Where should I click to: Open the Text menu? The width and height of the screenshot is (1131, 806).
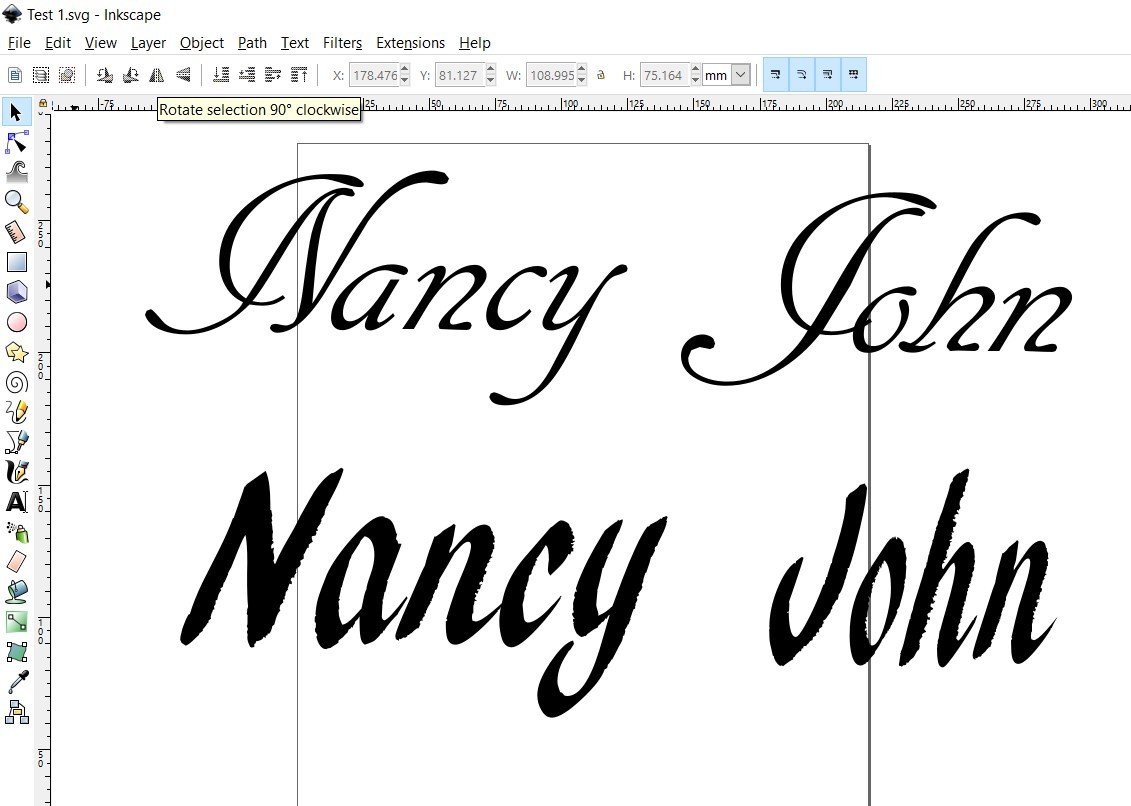pos(295,43)
